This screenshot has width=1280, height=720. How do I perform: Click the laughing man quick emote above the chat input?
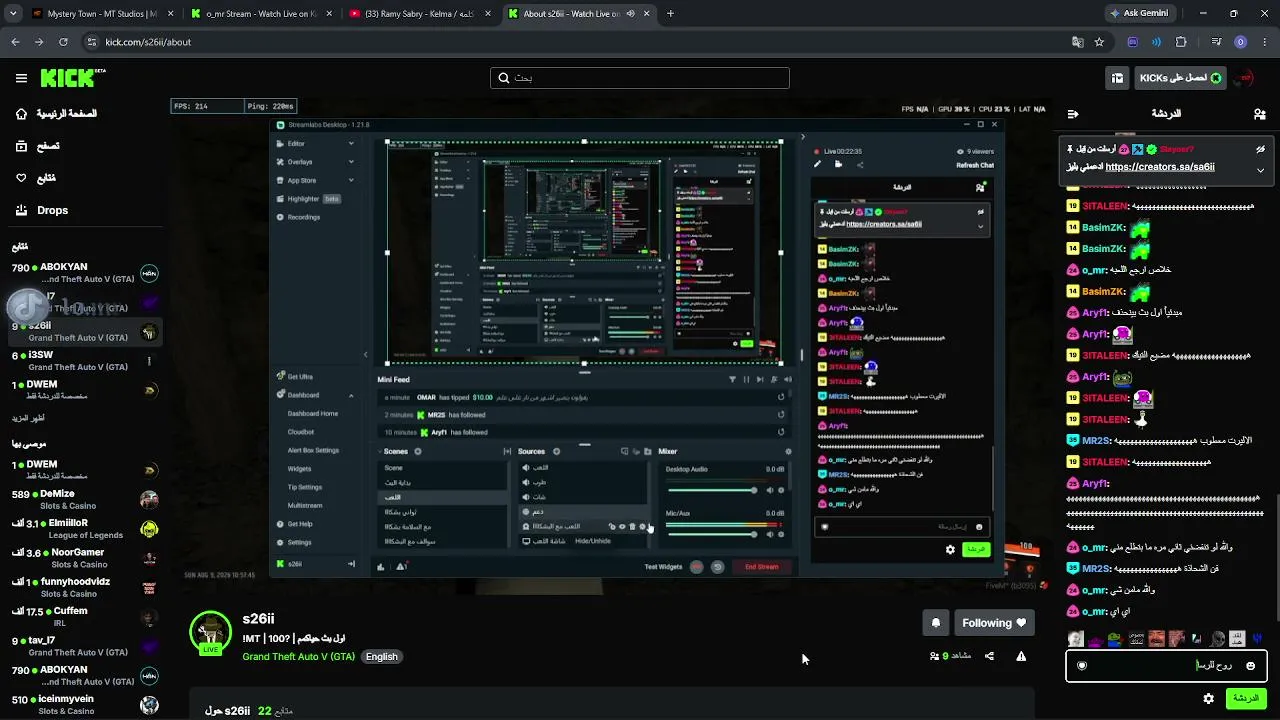click(x=1156, y=639)
